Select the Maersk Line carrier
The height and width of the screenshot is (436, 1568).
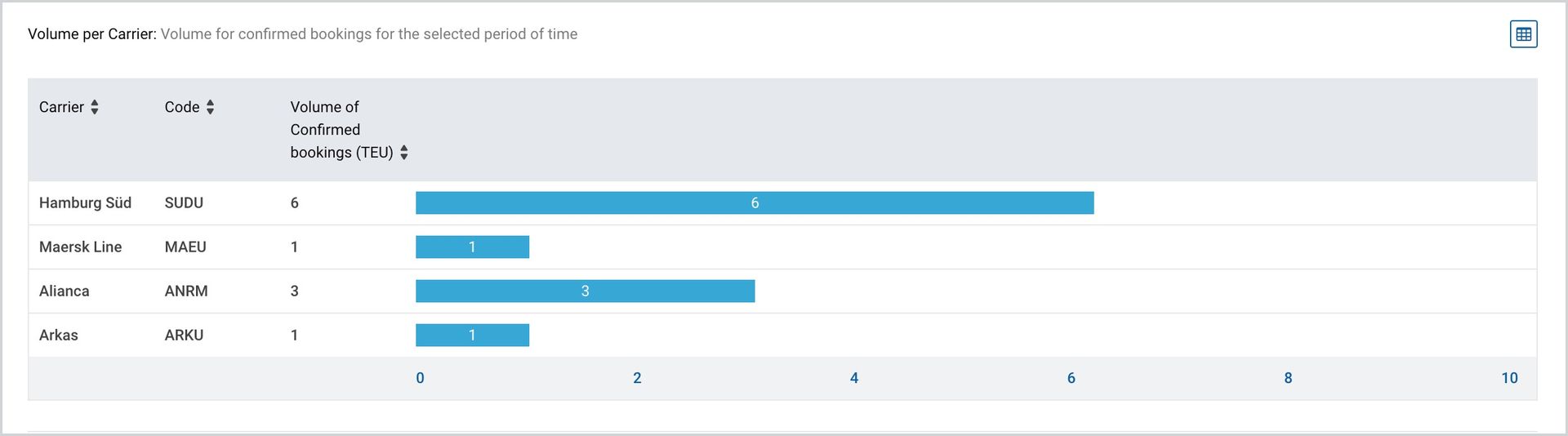[x=80, y=247]
